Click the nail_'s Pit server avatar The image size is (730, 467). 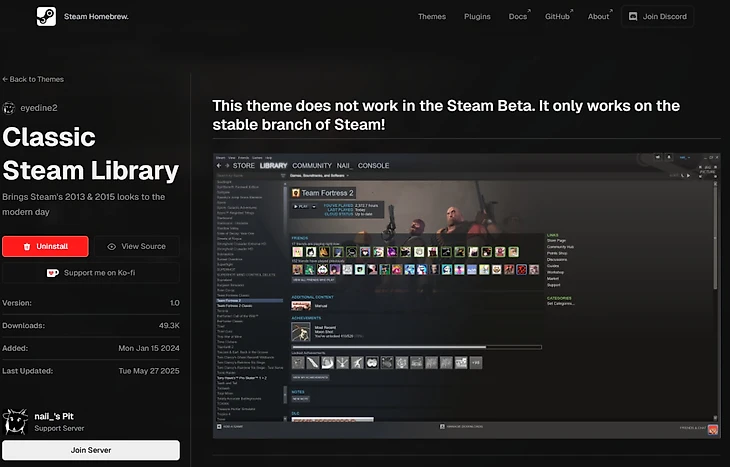click(x=15, y=422)
